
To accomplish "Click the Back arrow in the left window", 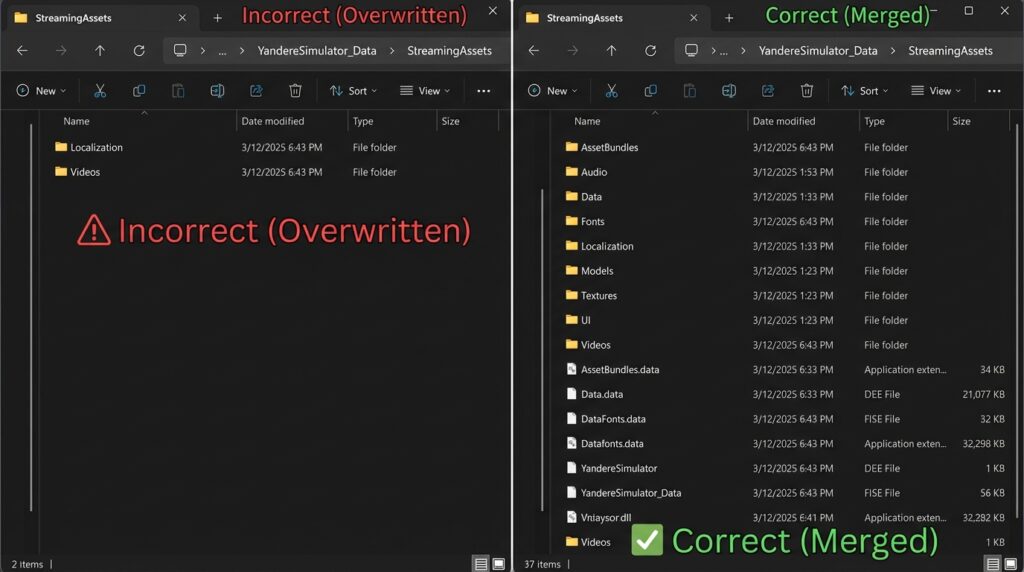I will point(22,51).
